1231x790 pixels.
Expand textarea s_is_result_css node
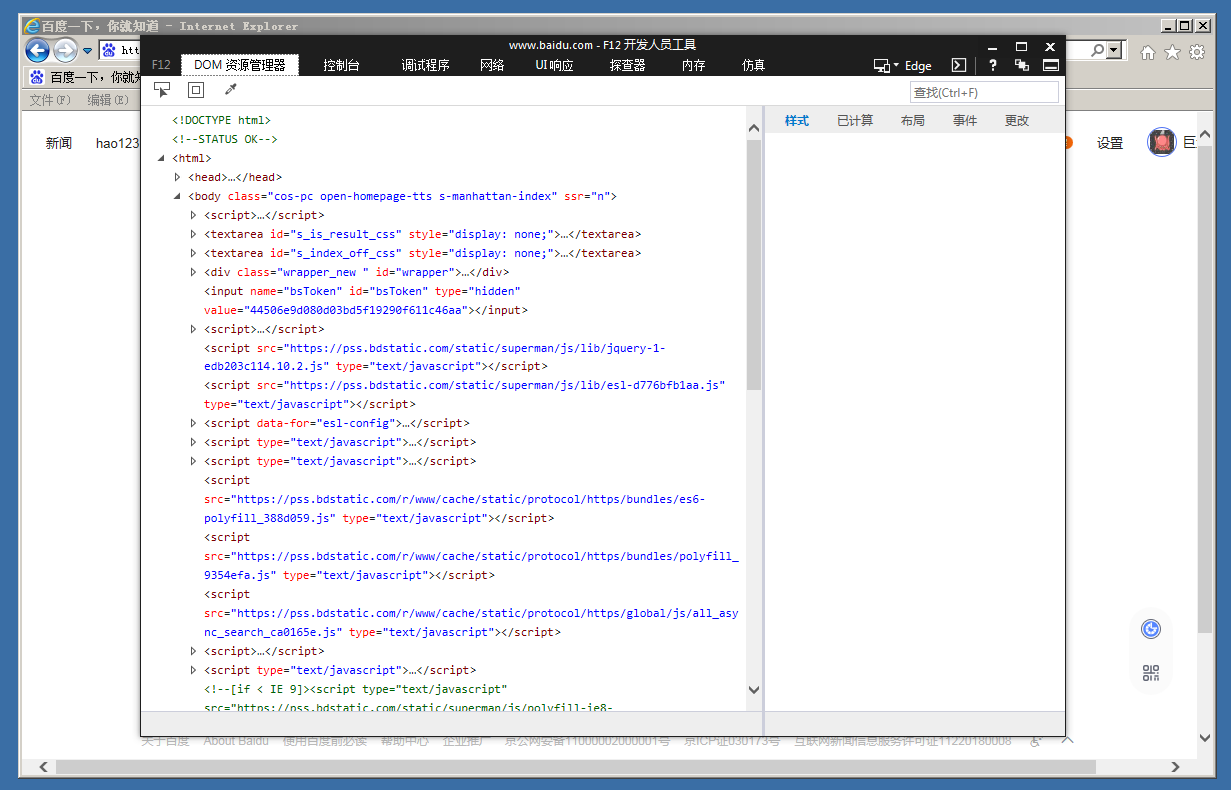tap(194, 234)
